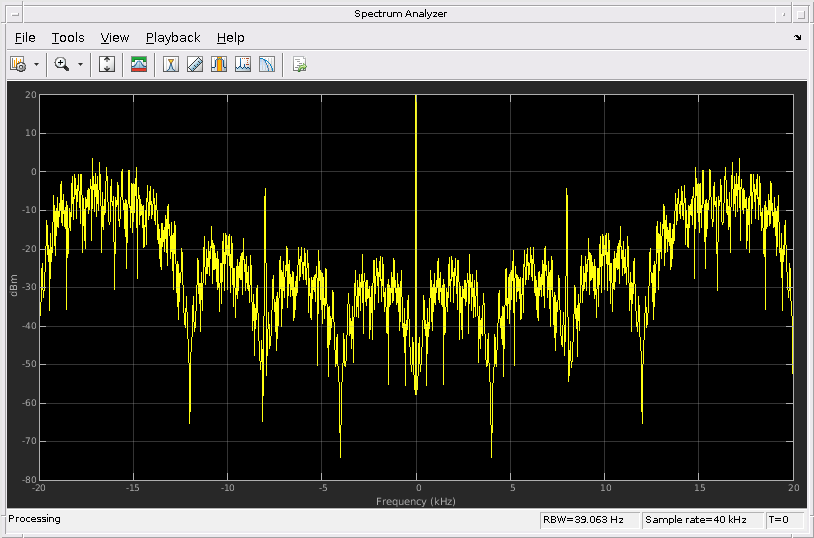Open the Spectrum Settings icon
The height and width of the screenshot is (538, 814).
[x=139, y=64]
